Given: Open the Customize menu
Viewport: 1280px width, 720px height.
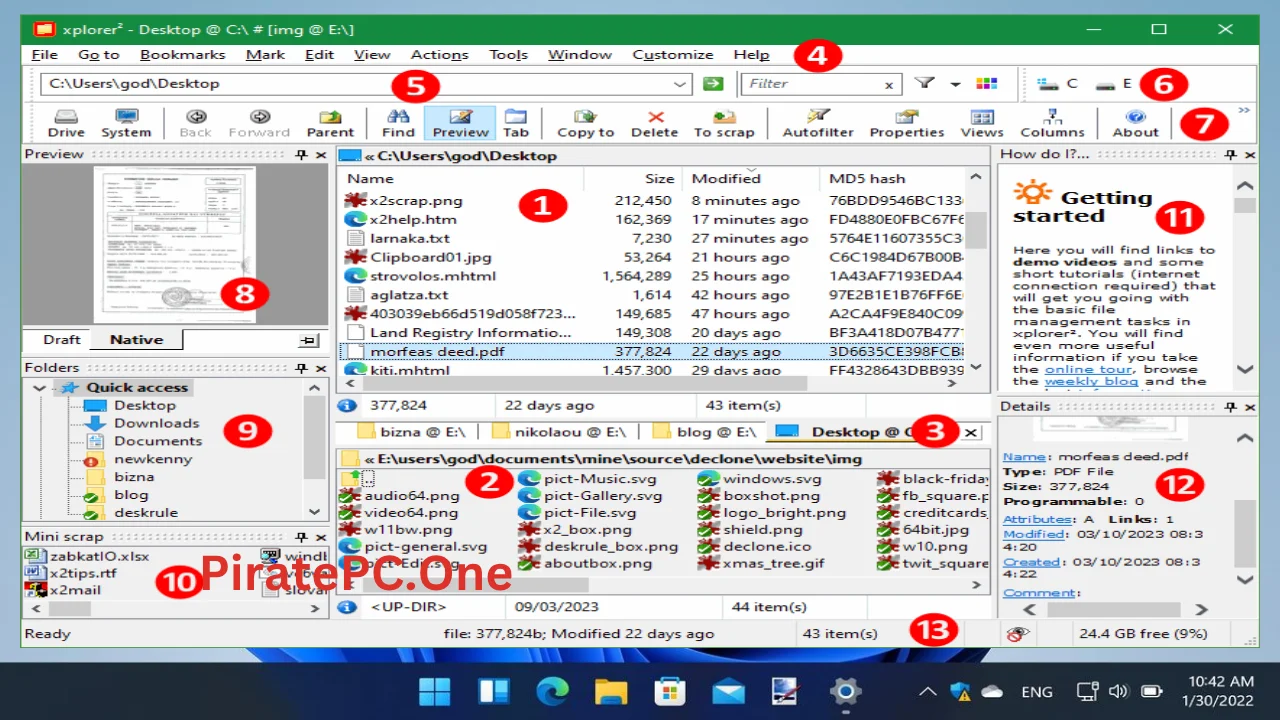Looking at the screenshot, I should pos(673,55).
